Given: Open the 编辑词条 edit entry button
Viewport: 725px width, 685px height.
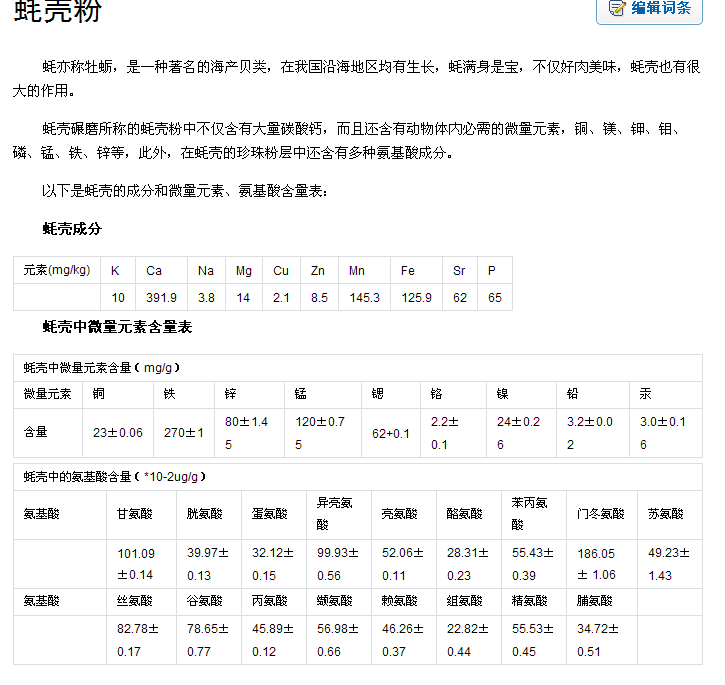Looking at the screenshot, I should coord(649,9).
